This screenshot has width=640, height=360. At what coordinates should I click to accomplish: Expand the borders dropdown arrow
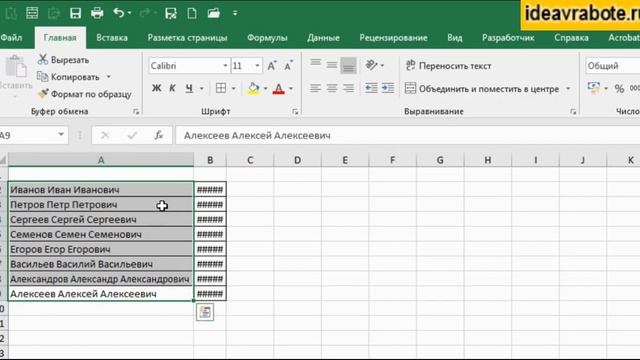coord(233,88)
